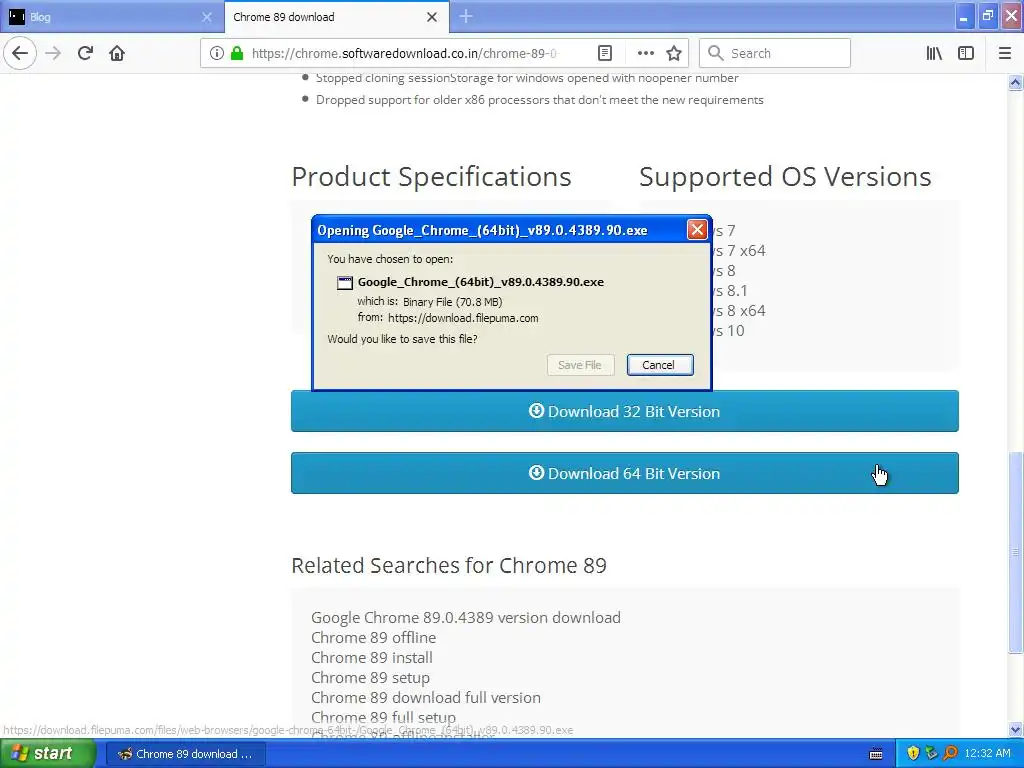Switch to the Blog tab
This screenshot has height=768, width=1024.
[112, 17]
